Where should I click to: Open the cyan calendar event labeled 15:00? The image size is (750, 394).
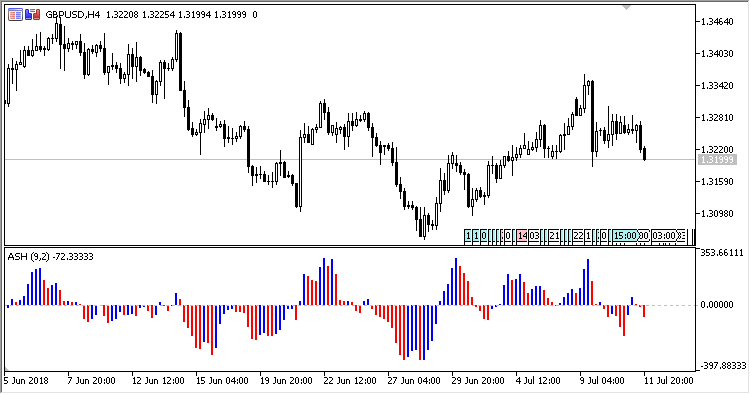click(x=625, y=236)
